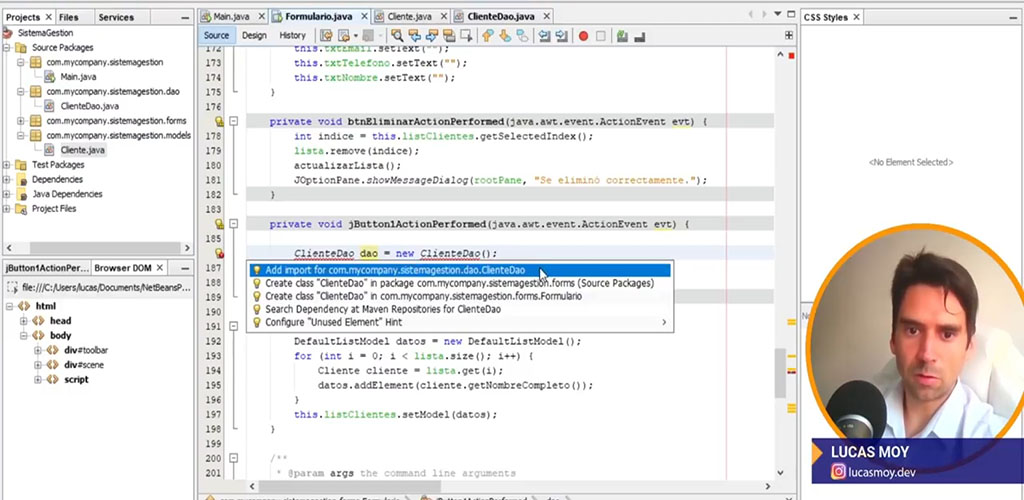
Task: Click the Last Edit icon in editor toolbar
Action: coord(327,36)
